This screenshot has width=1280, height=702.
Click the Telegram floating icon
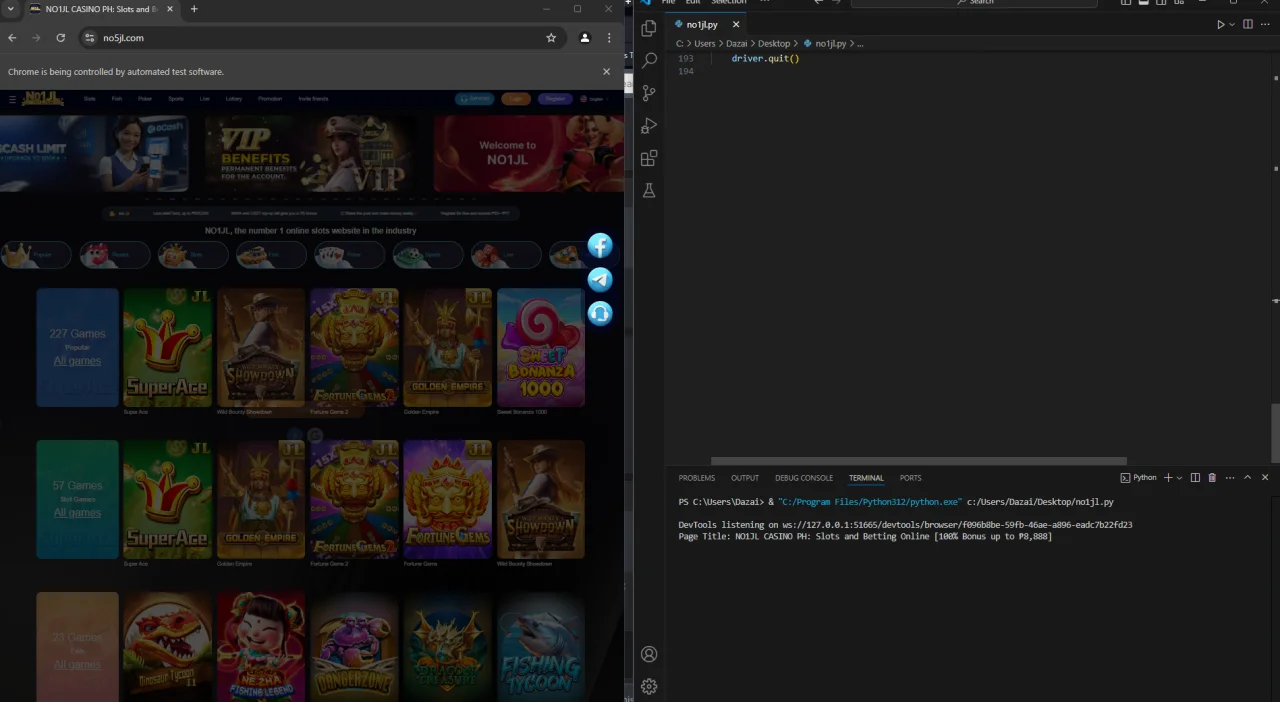click(600, 279)
